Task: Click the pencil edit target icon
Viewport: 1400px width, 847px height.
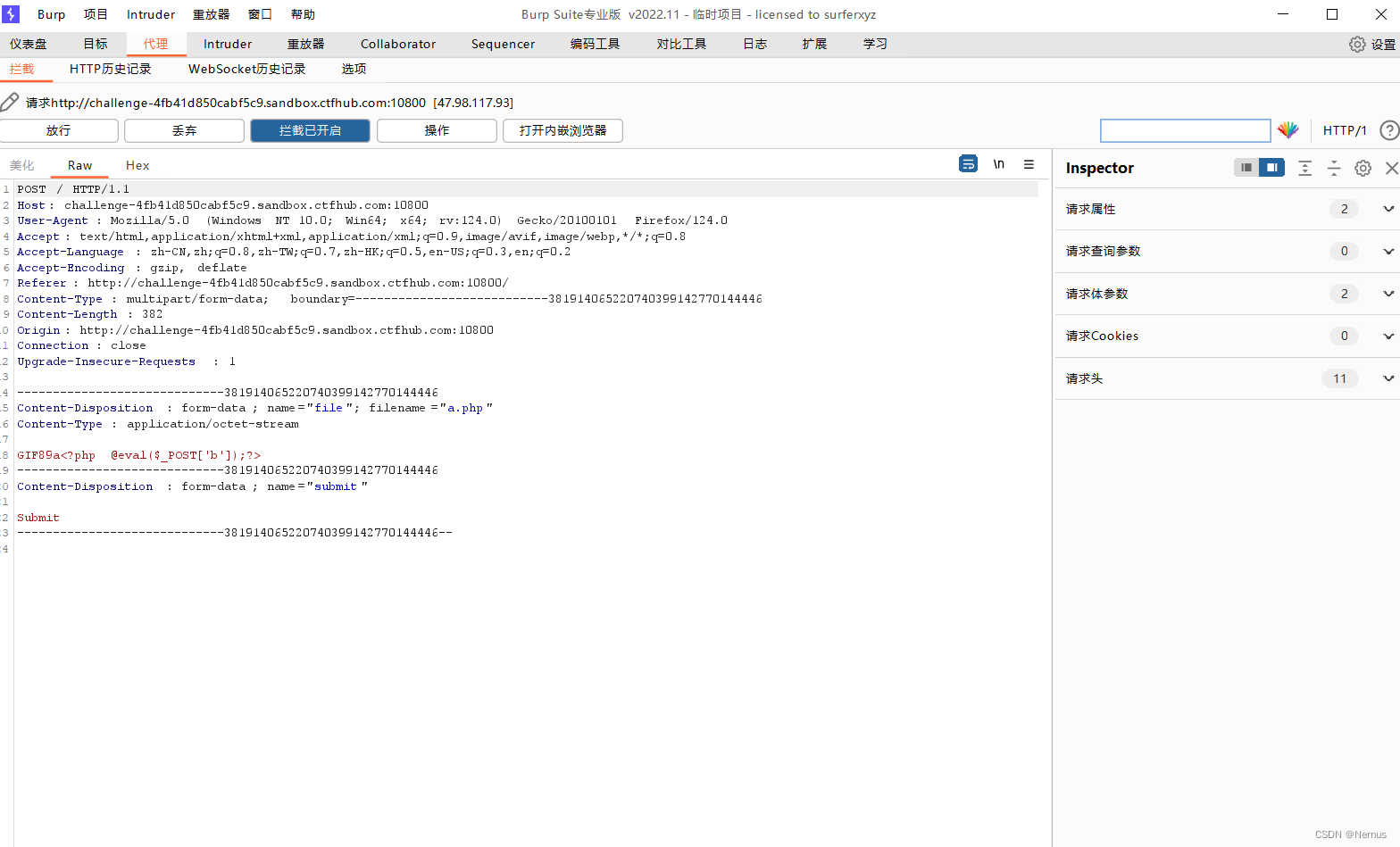Action: point(10,102)
